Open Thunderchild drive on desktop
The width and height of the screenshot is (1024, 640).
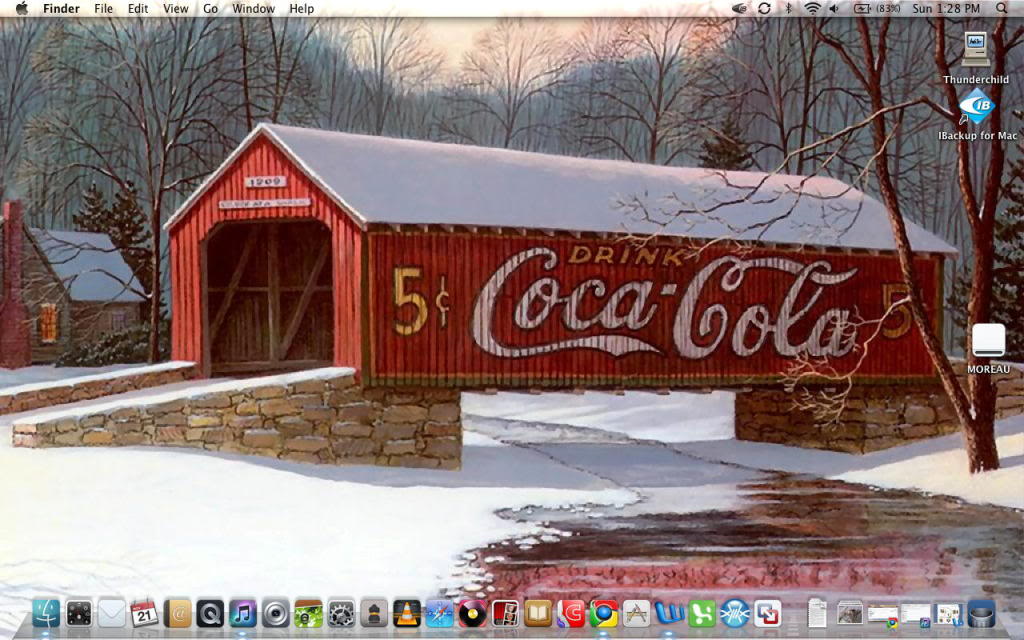click(976, 49)
